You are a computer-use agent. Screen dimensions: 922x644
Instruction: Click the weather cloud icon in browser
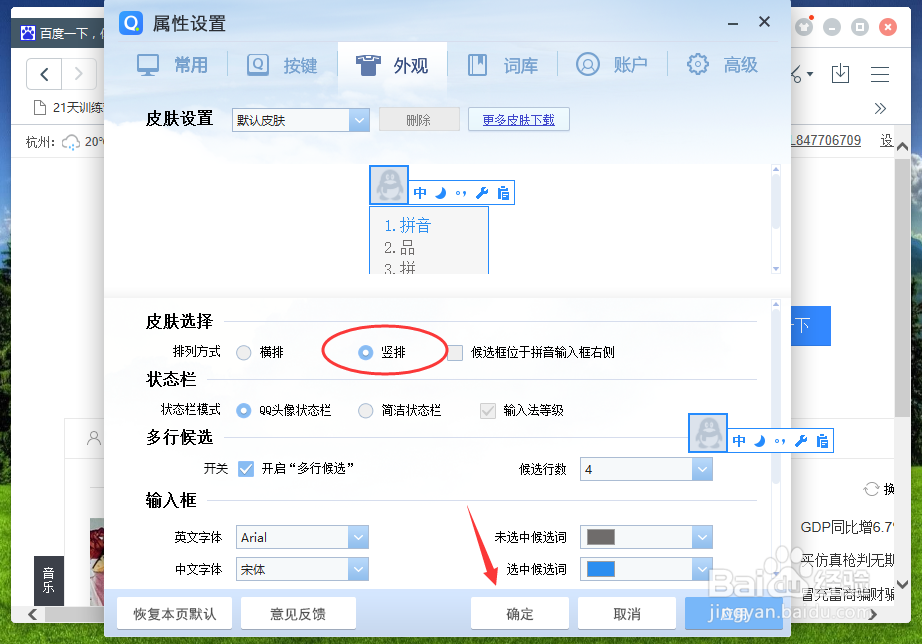tap(71, 142)
